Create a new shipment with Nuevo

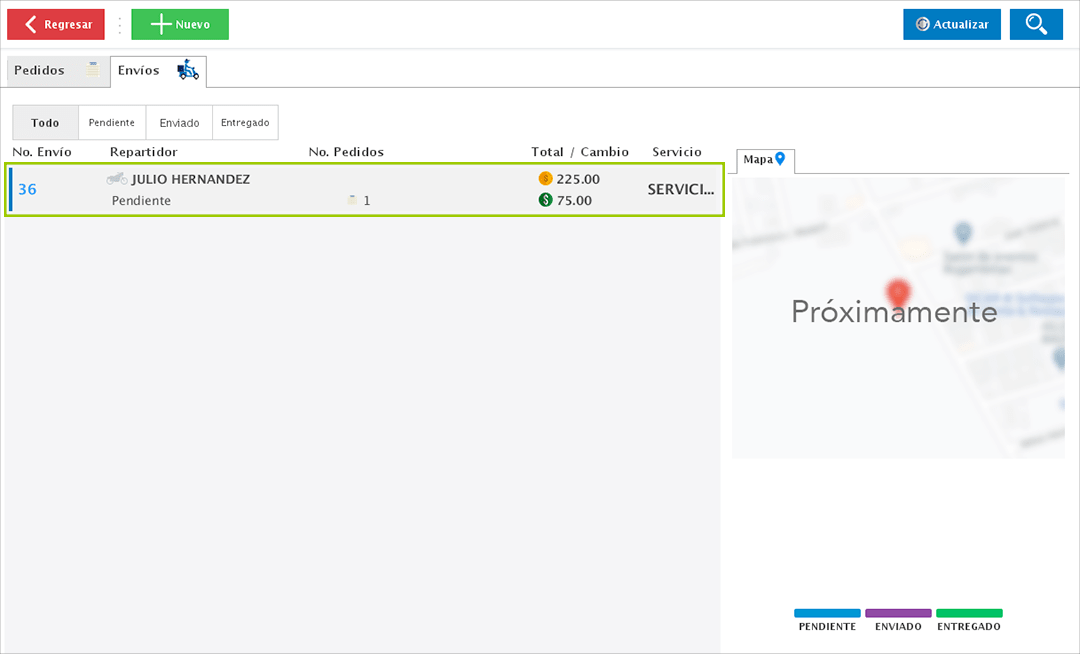[180, 25]
